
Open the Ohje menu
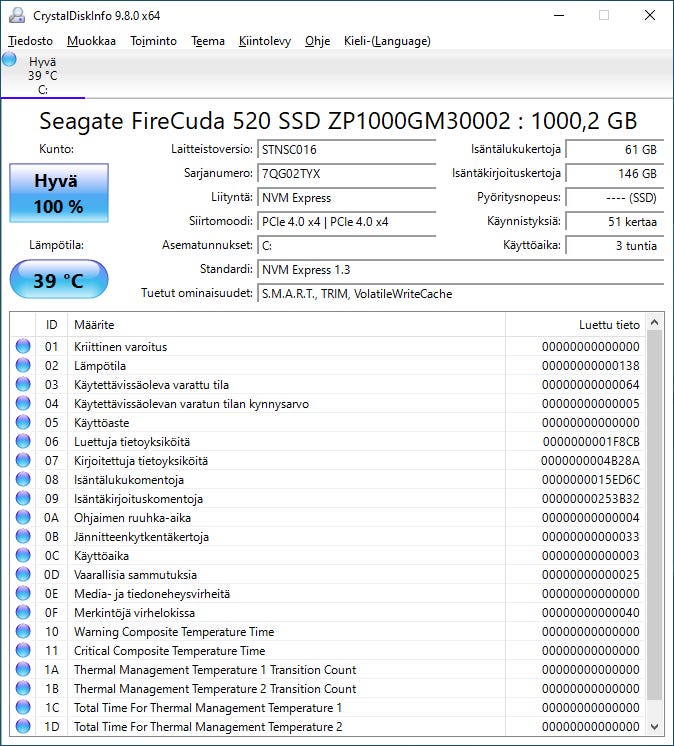(317, 41)
